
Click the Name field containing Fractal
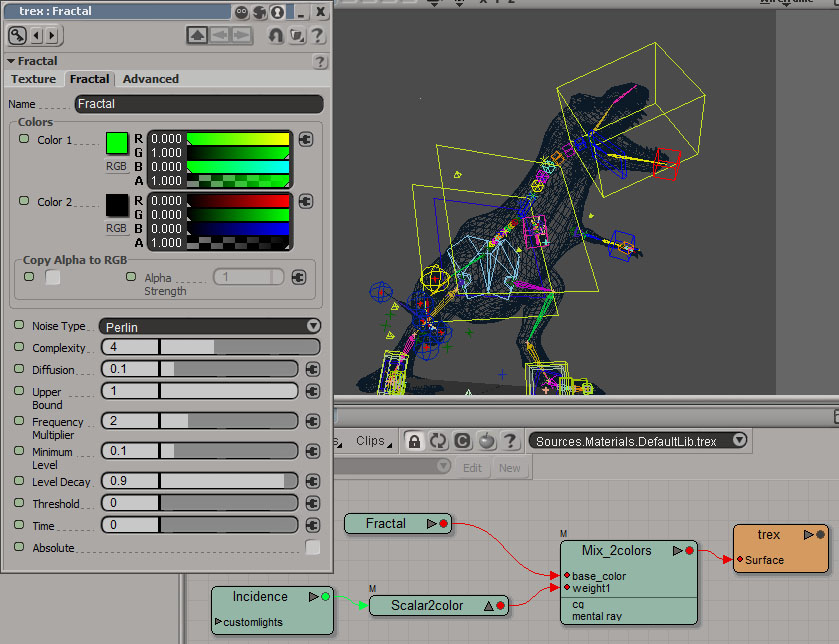[199, 104]
